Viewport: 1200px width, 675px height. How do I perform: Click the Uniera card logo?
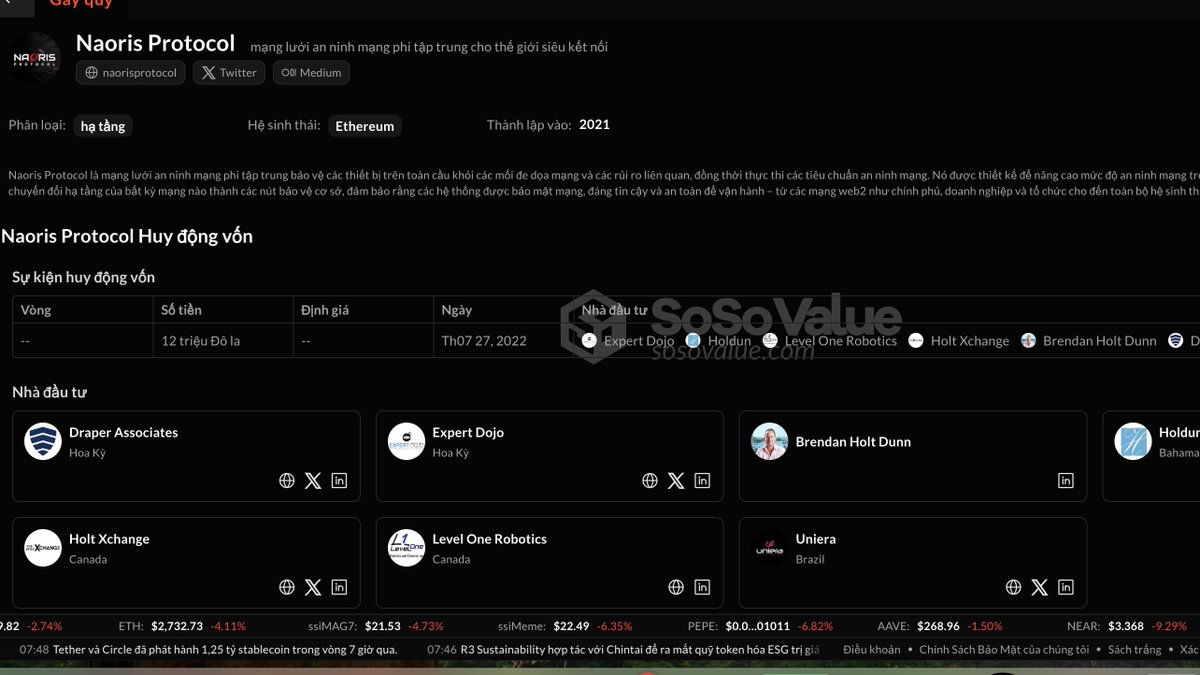click(x=770, y=548)
